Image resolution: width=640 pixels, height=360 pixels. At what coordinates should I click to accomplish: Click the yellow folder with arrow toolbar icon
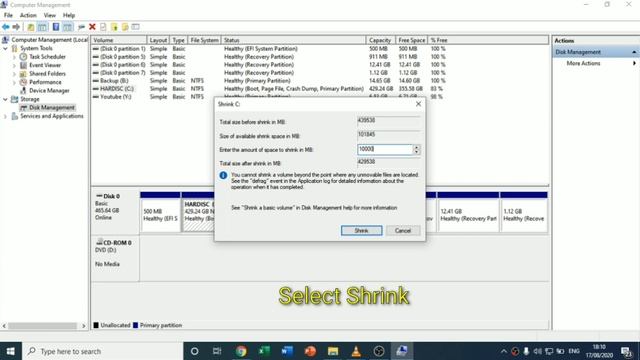pos(114,27)
